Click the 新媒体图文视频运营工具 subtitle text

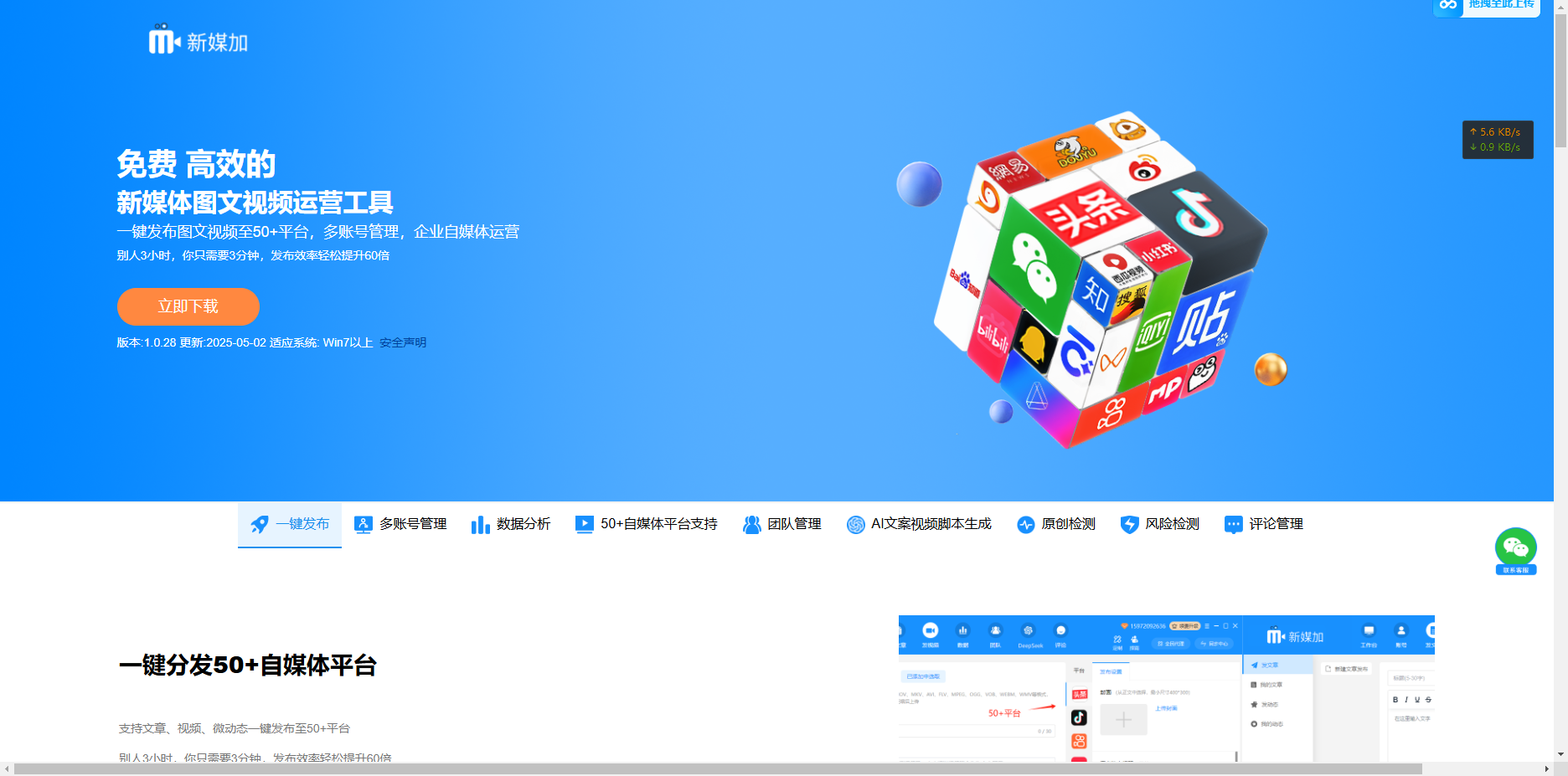[x=255, y=203]
